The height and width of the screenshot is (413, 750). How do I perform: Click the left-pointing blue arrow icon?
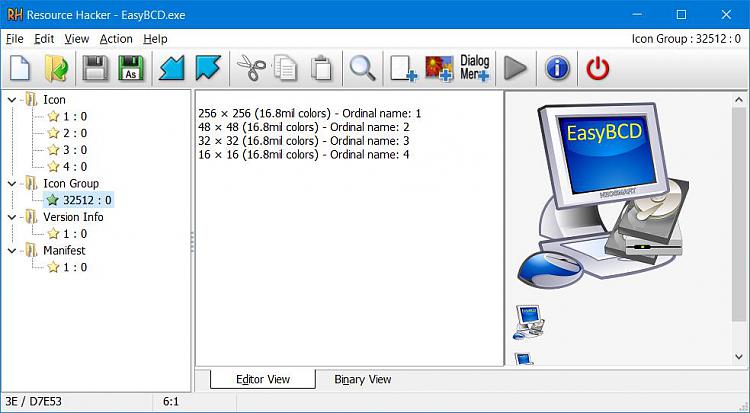tap(172, 68)
